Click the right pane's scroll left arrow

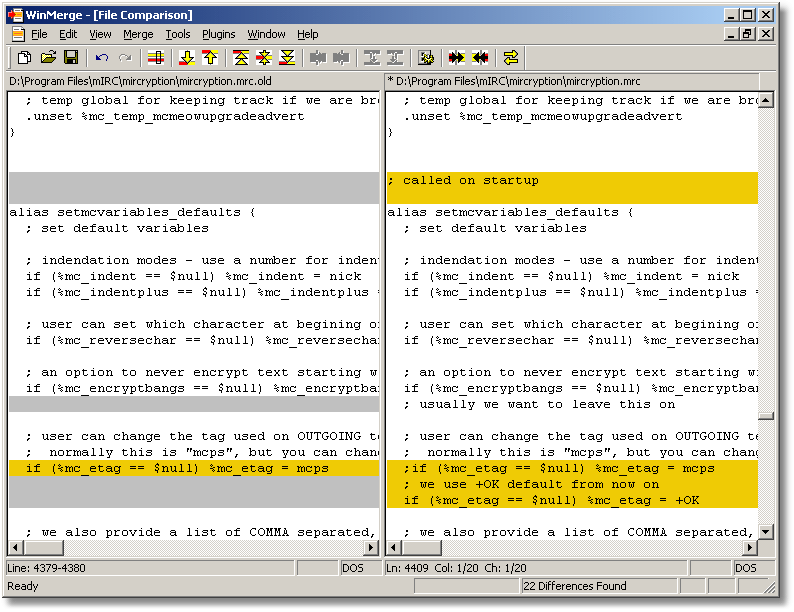(393, 547)
